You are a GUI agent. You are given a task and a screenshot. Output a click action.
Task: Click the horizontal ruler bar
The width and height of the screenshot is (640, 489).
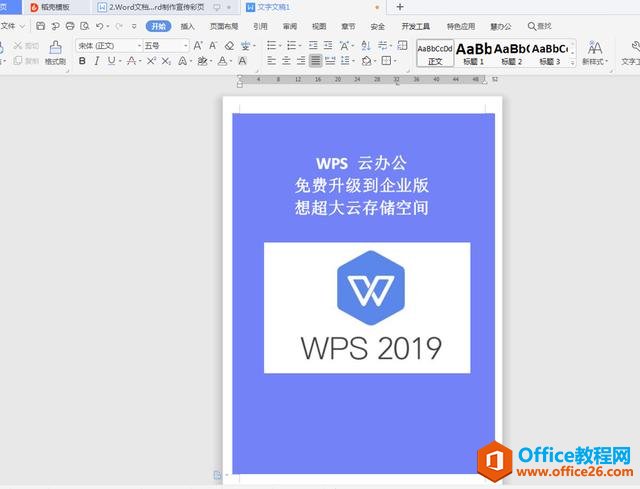(362, 79)
